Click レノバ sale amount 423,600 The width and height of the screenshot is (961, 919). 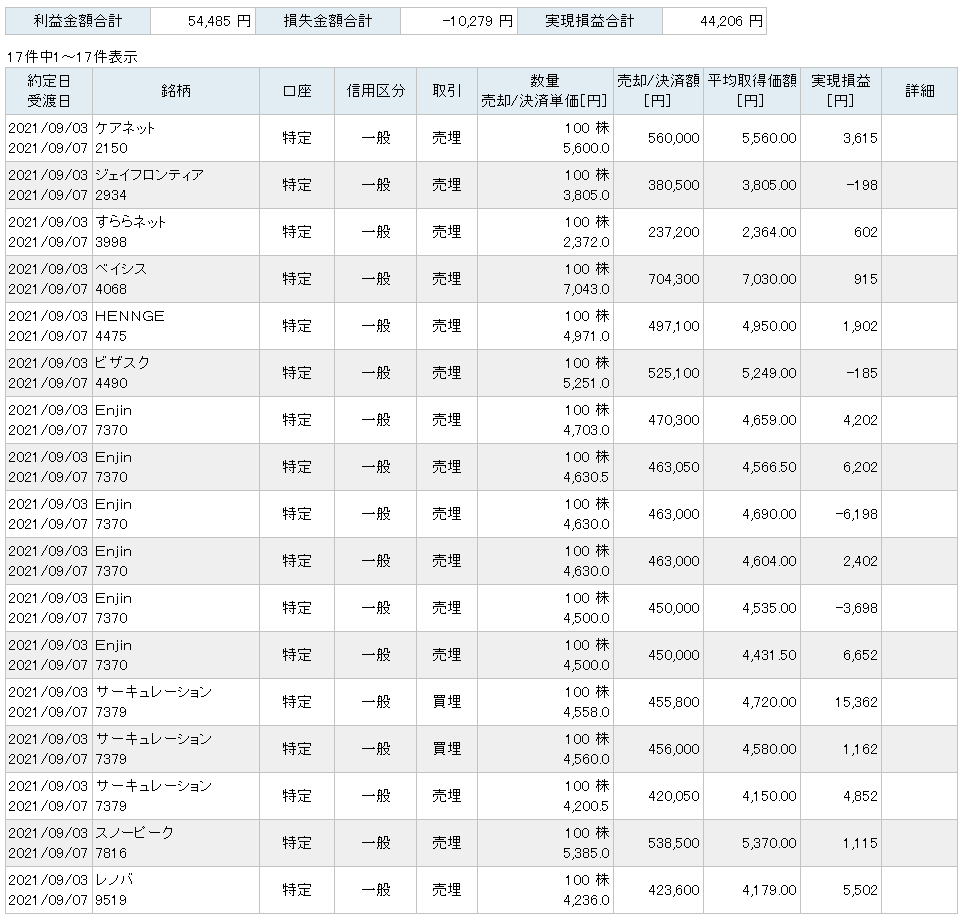click(x=674, y=890)
